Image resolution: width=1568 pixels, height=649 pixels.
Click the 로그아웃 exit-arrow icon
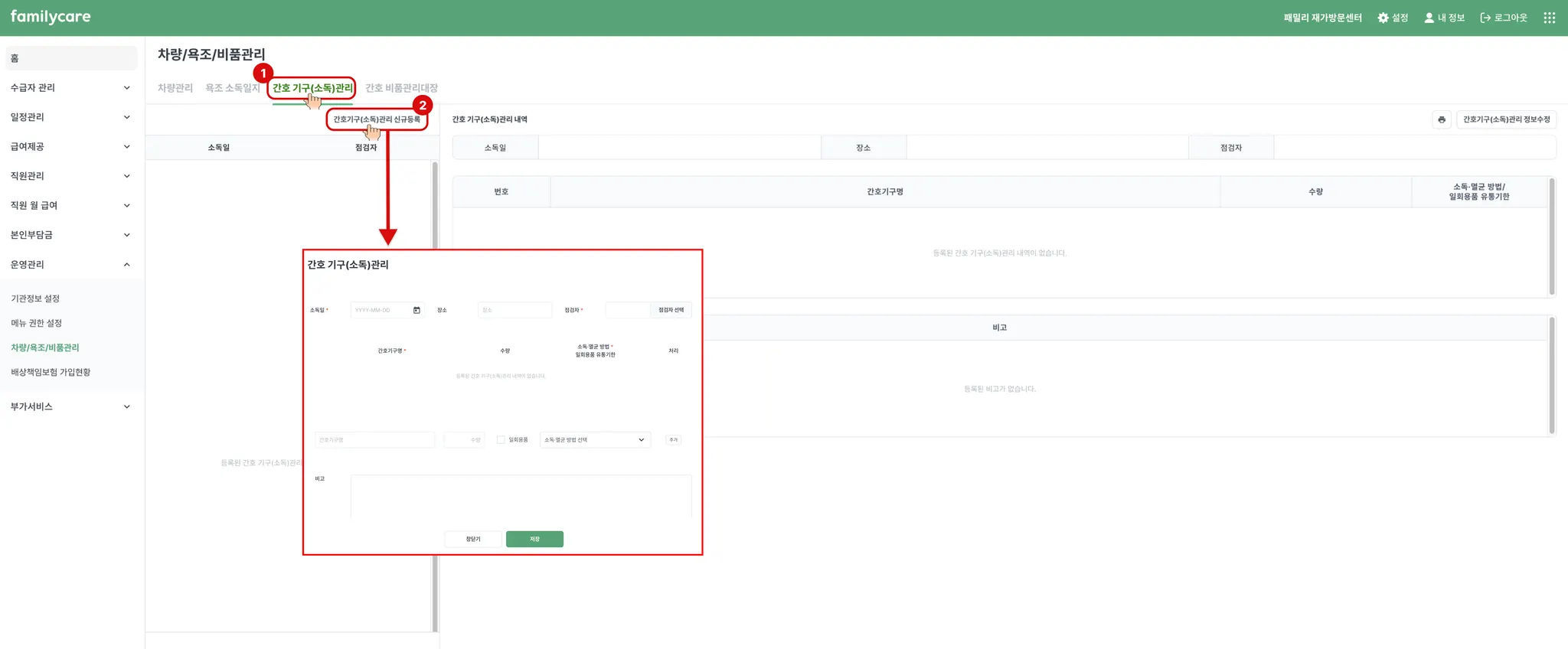pos(1485,18)
